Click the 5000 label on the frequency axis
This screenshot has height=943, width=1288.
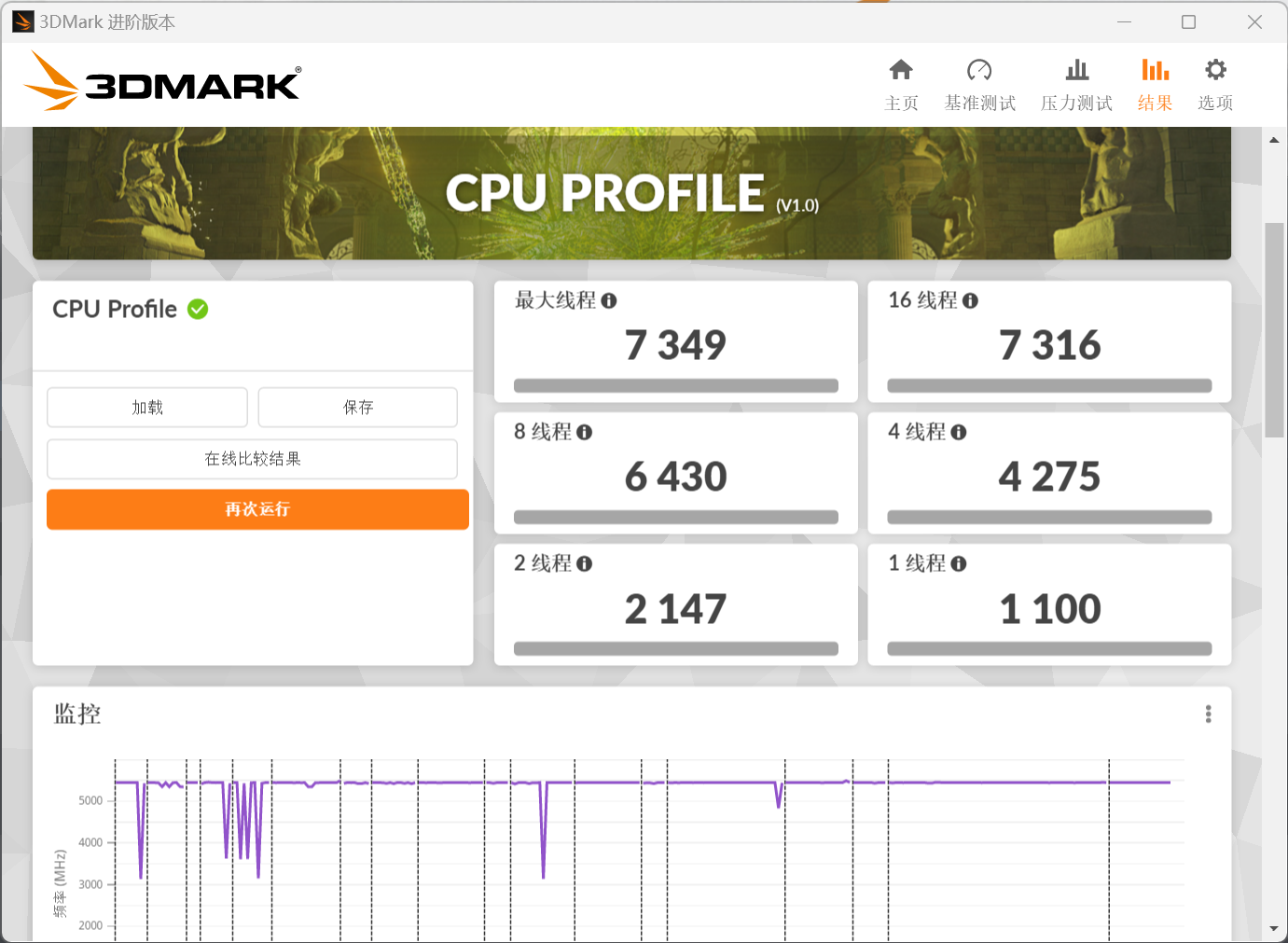(x=90, y=800)
